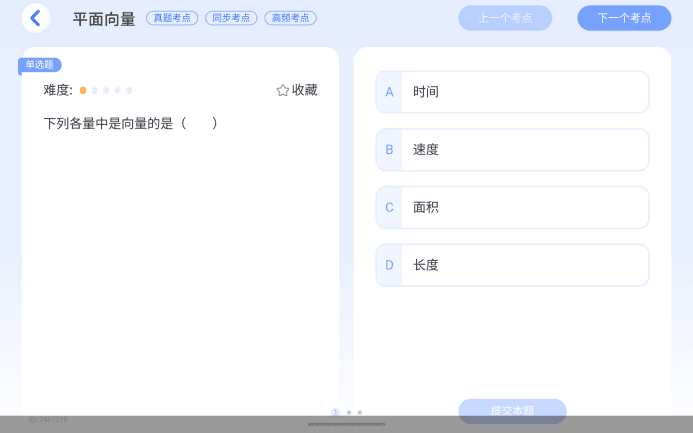Open the 真题考点 tag
This screenshot has width=693, height=433.
click(x=172, y=18)
